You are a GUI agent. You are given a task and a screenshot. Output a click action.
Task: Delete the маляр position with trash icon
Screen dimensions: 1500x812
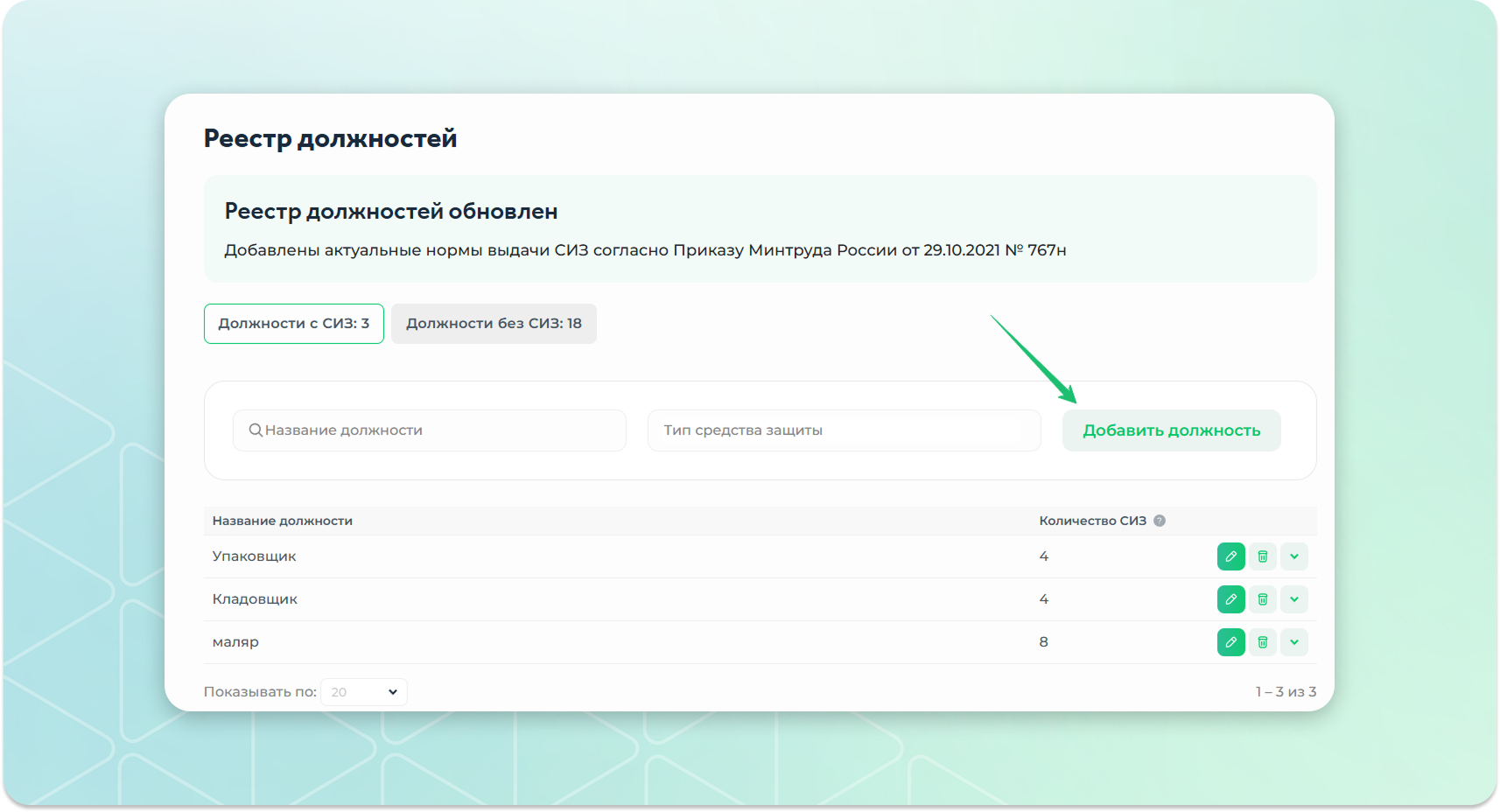pyautogui.click(x=1262, y=642)
